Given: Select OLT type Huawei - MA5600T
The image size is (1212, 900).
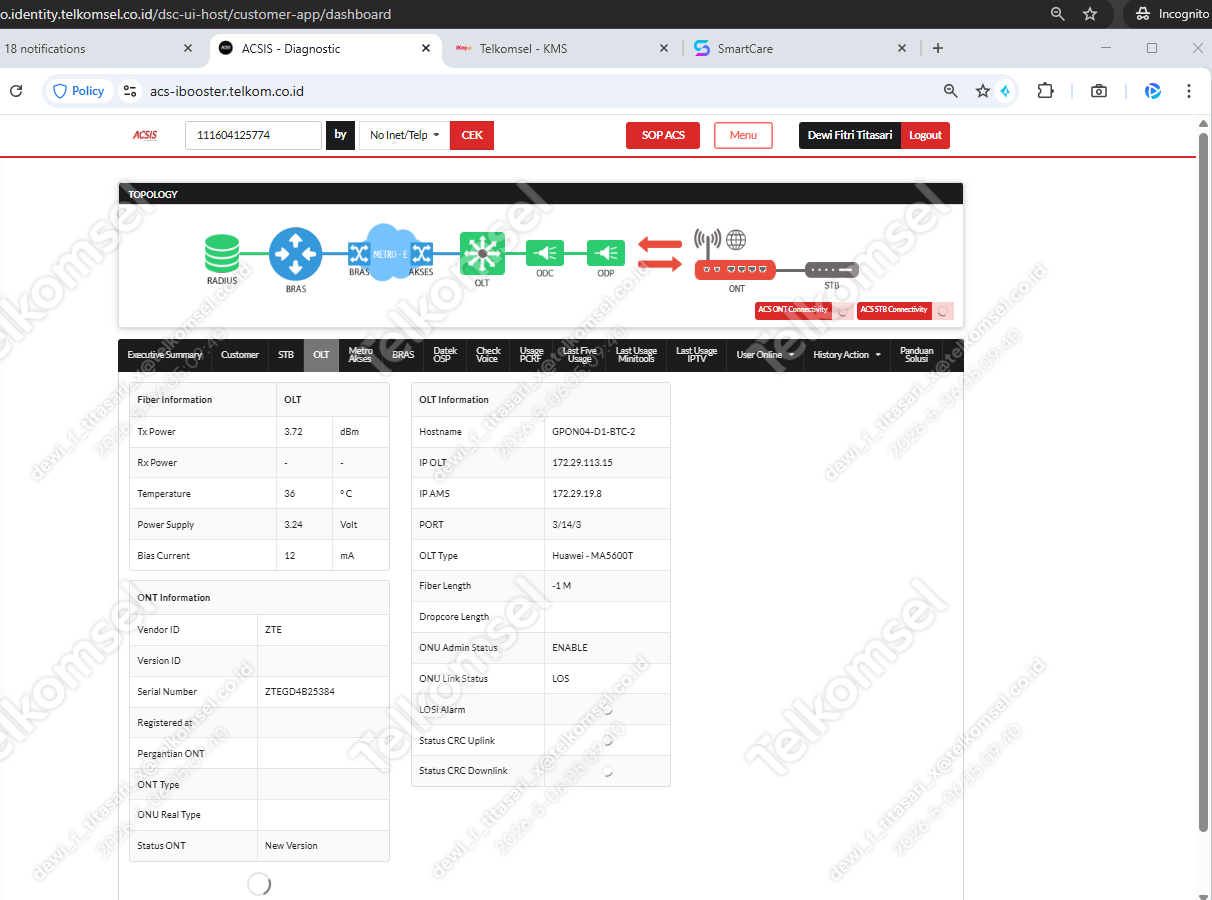Looking at the screenshot, I should pyautogui.click(x=592, y=555).
